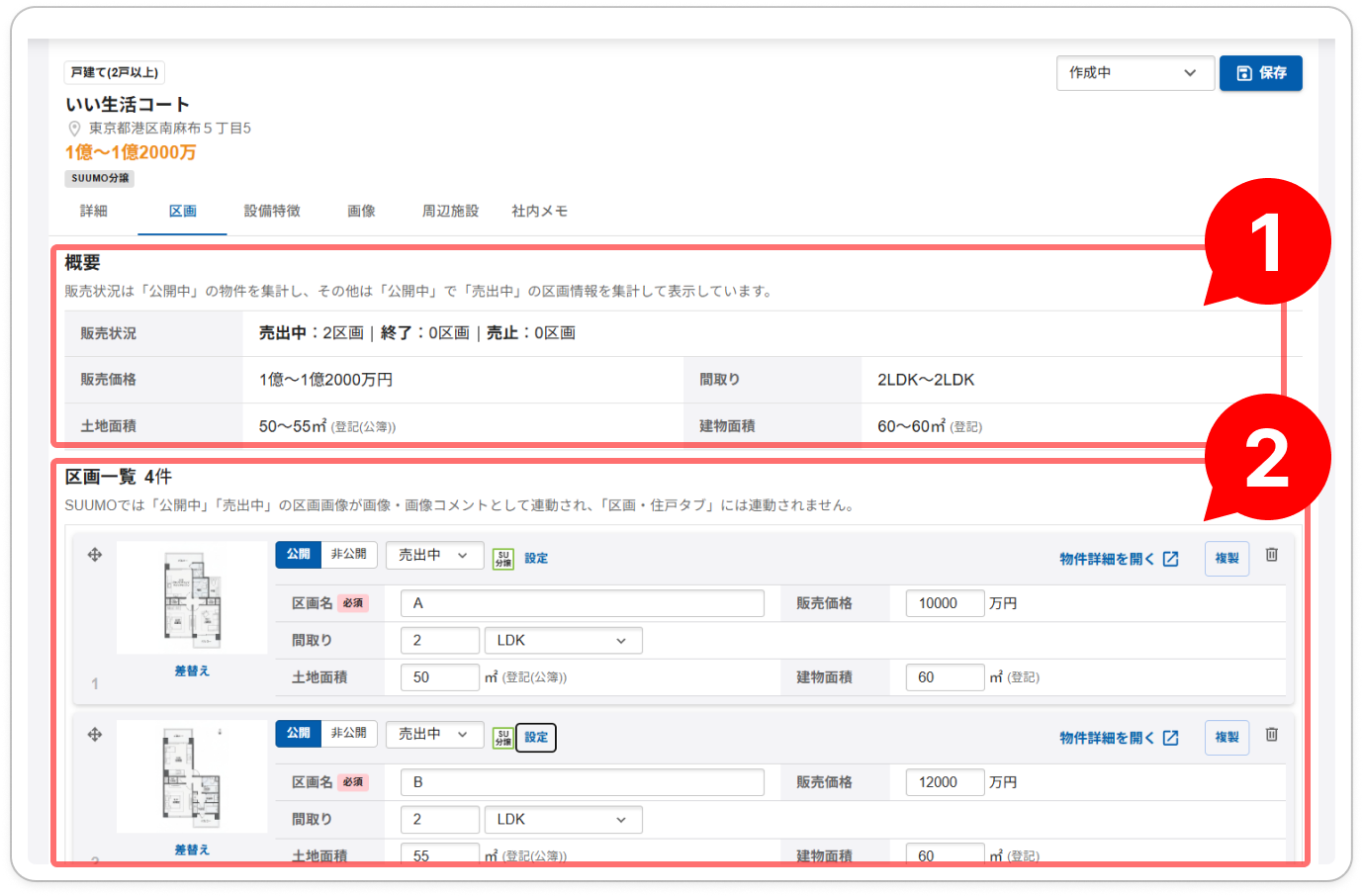Open the 社内メモ tab
1363x896 pixels.
click(x=539, y=212)
